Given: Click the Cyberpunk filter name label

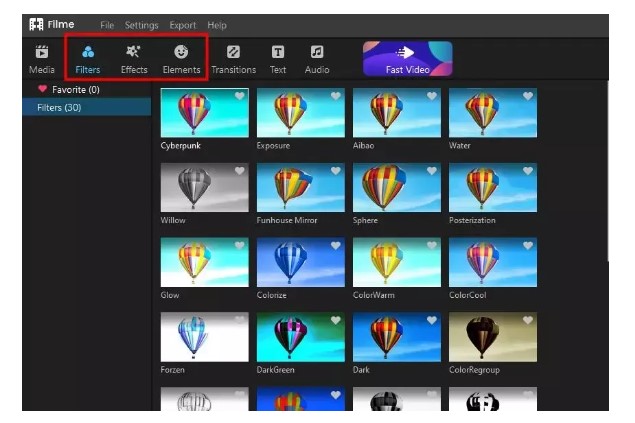Looking at the screenshot, I should tap(181, 146).
